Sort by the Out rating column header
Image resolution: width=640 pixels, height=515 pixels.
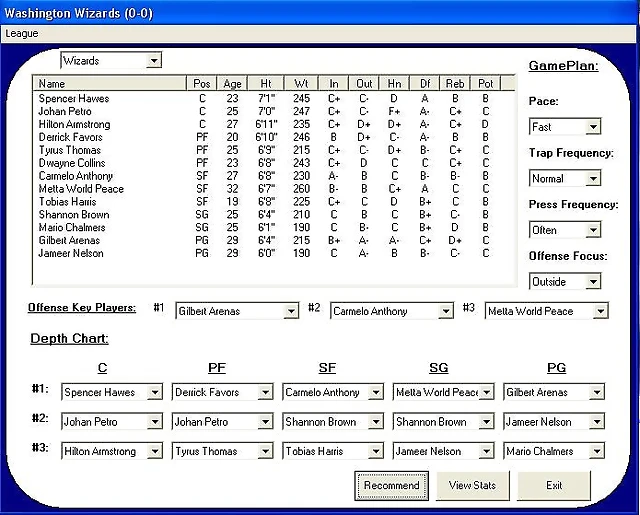[364, 84]
